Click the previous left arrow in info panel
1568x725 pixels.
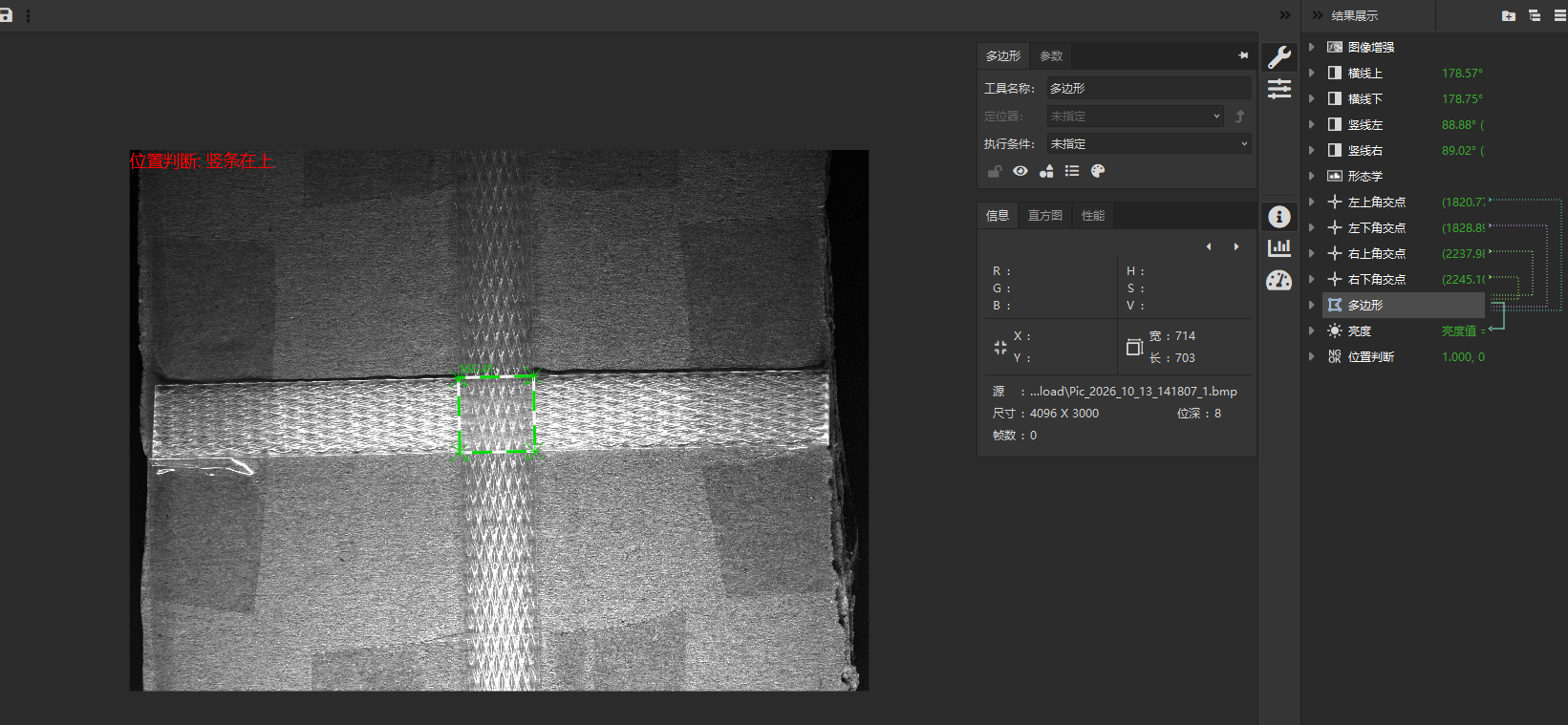point(1209,246)
